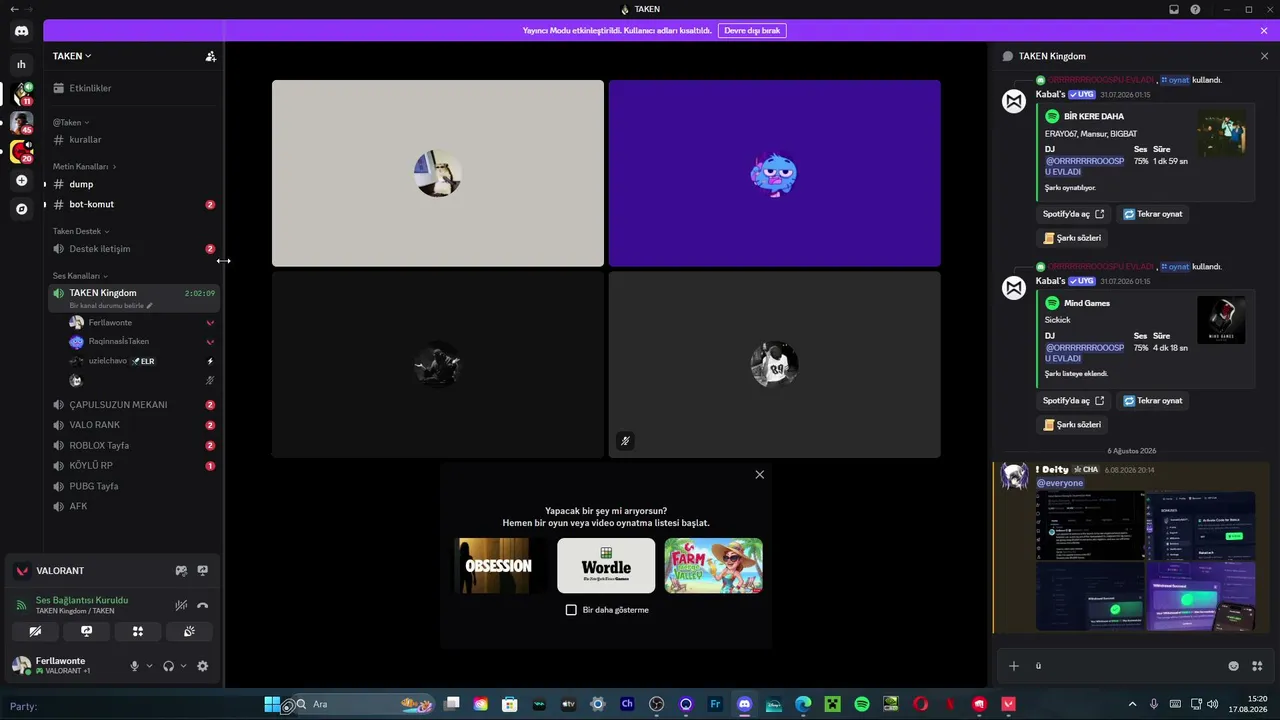Add a server with the plus icon
This screenshot has width=1280, height=720.
(x=21, y=181)
